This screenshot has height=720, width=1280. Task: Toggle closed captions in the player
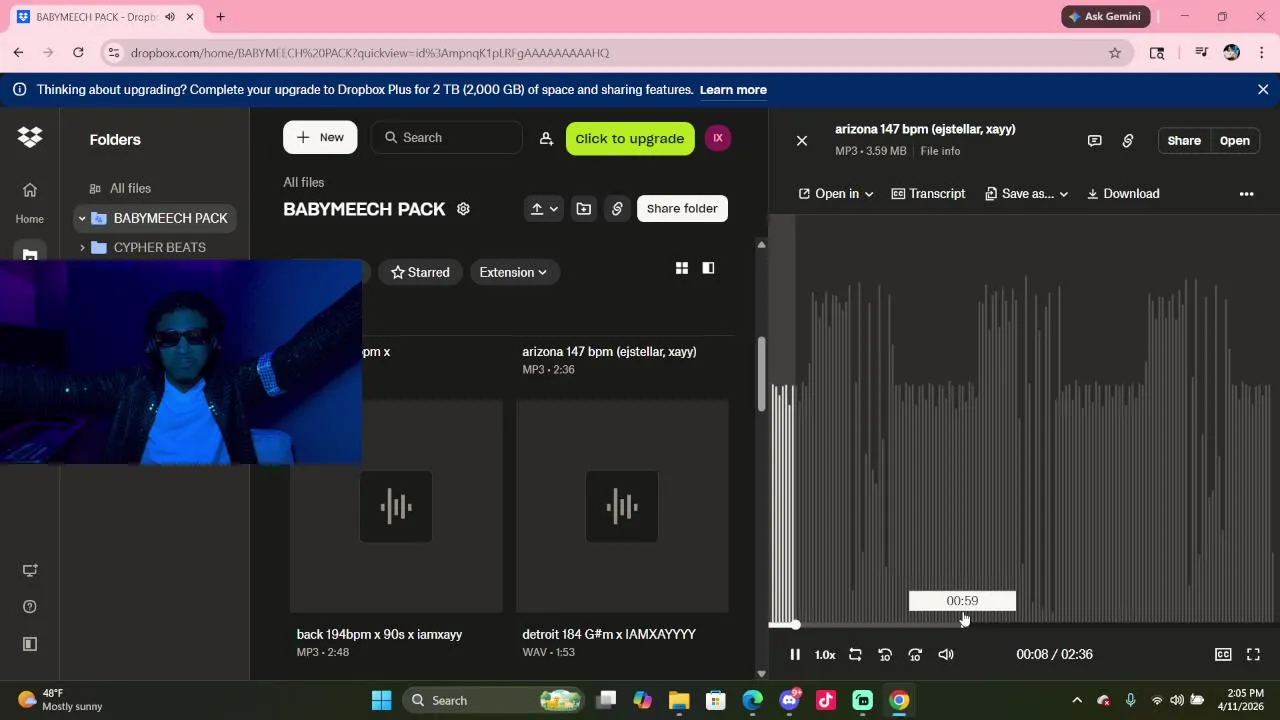(x=1223, y=654)
